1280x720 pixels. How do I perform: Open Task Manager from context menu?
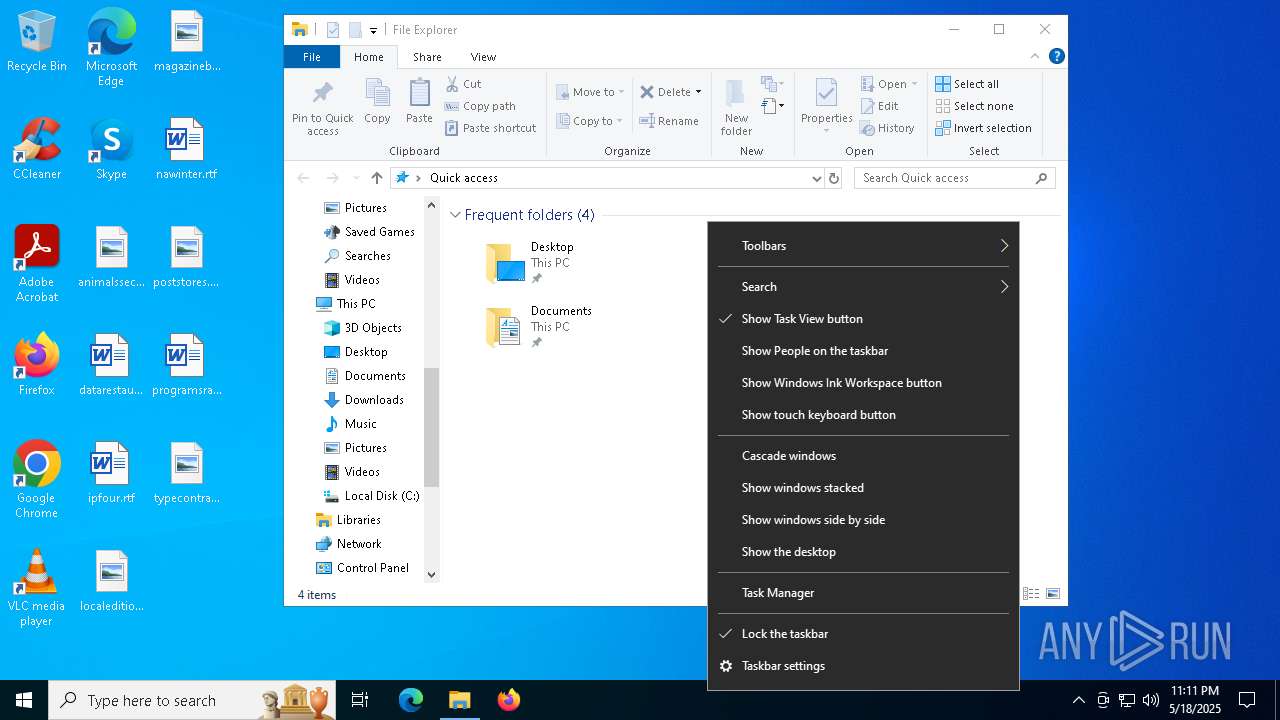863,593
